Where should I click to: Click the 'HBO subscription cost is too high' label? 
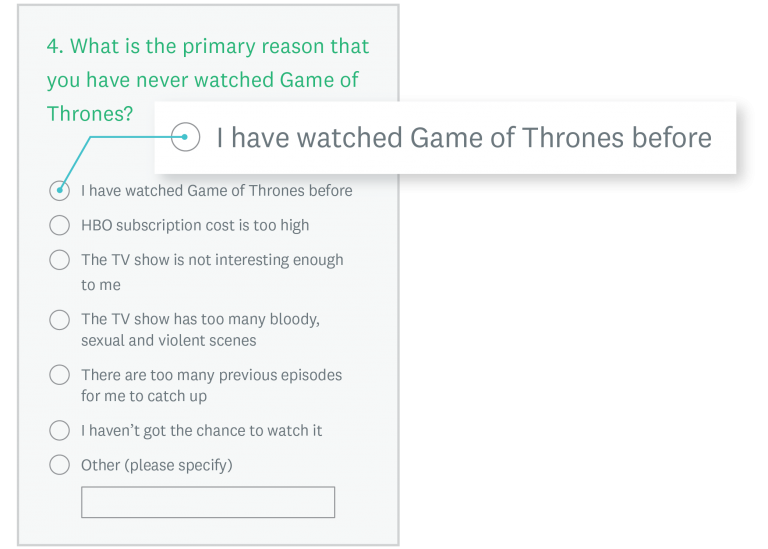click(x=195, y=225)
